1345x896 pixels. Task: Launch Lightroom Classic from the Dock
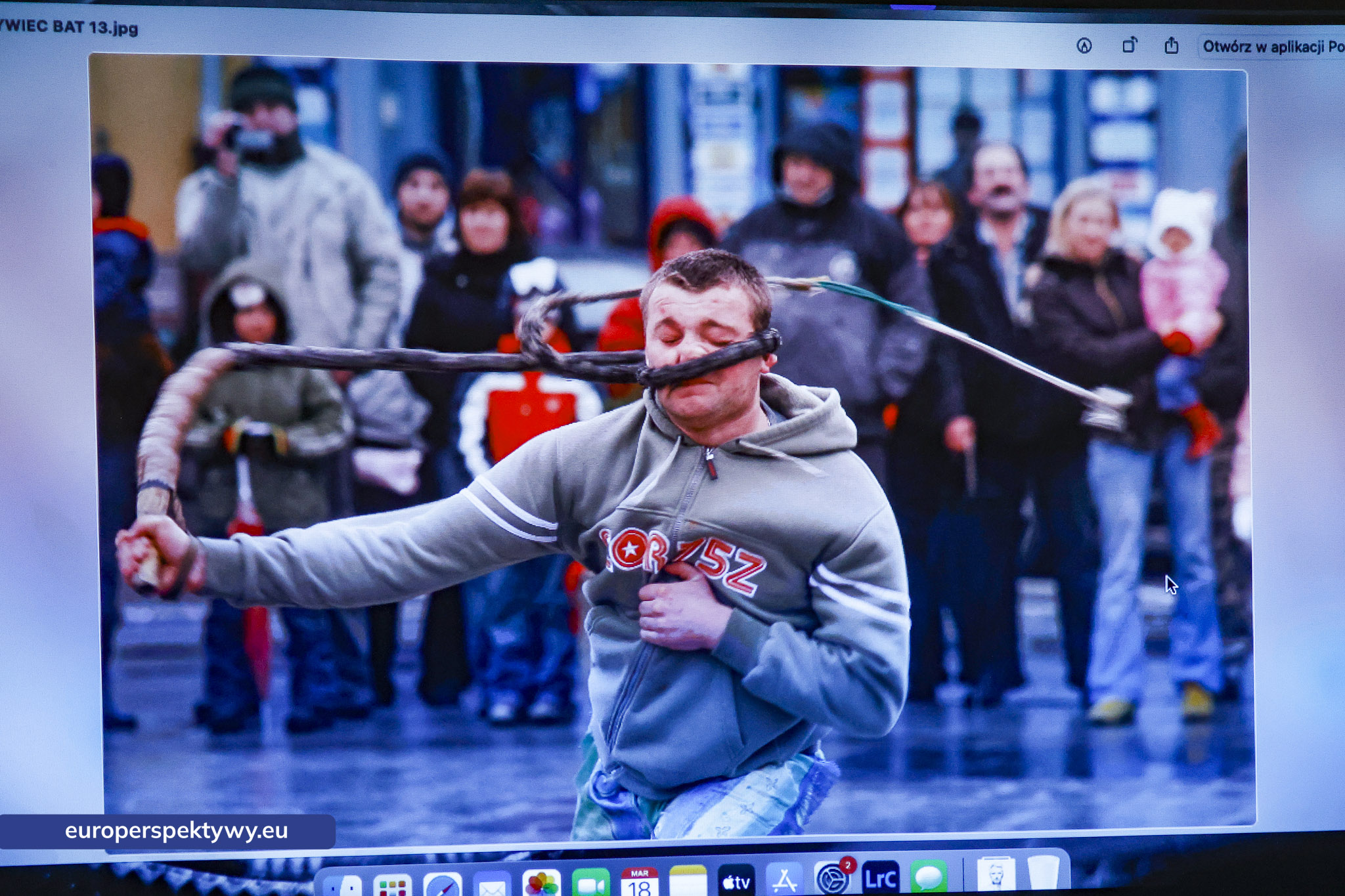pos(880,878)
